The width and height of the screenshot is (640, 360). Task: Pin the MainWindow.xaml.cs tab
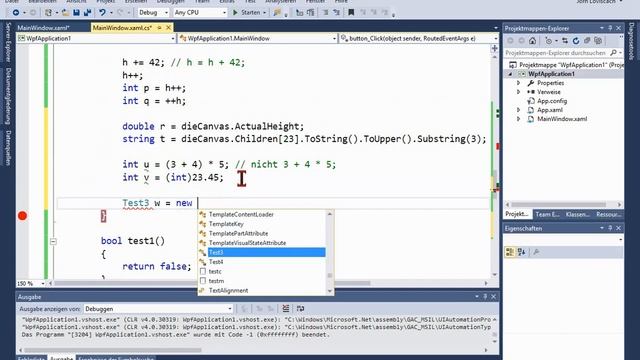pos(160,28)
